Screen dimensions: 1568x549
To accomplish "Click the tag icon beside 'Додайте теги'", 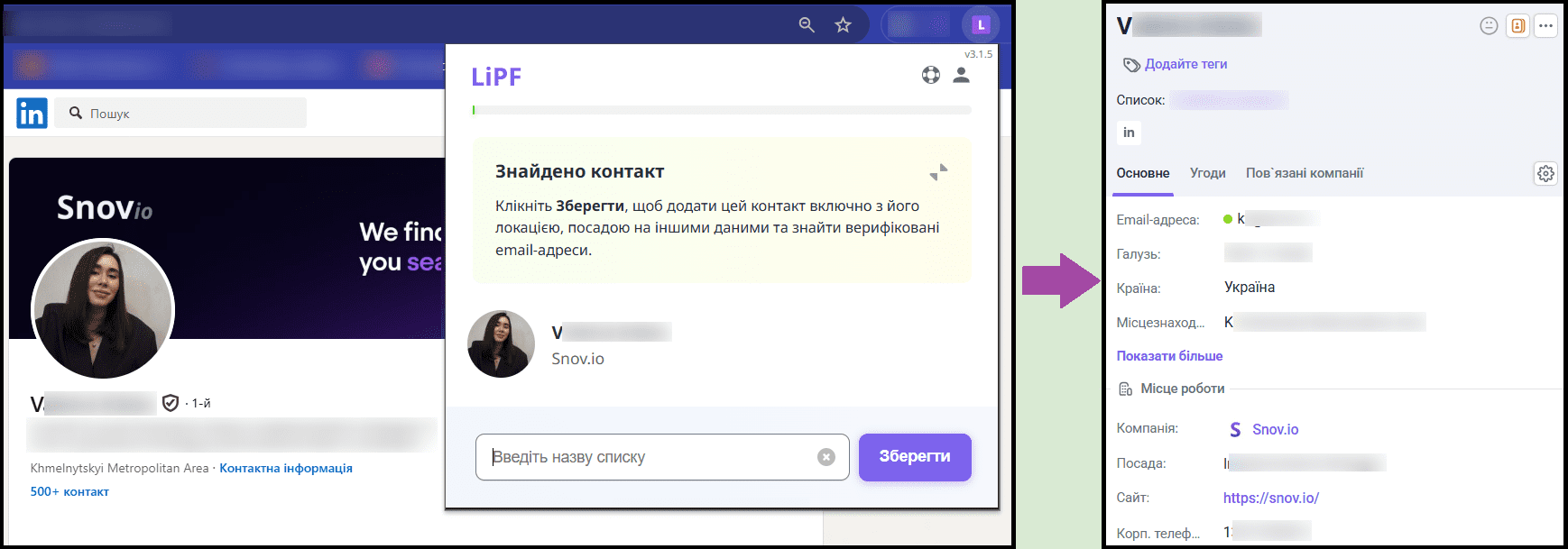I will pyautogui.click(x=1131, y=65).
